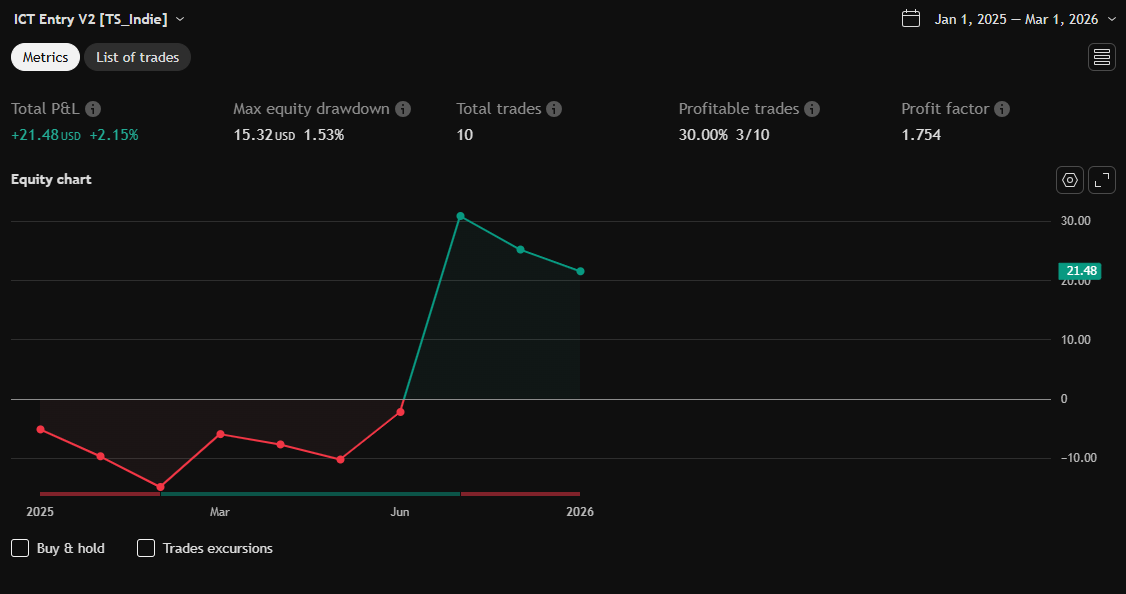Click the Max equity drawdown info icon

[403, 109]
